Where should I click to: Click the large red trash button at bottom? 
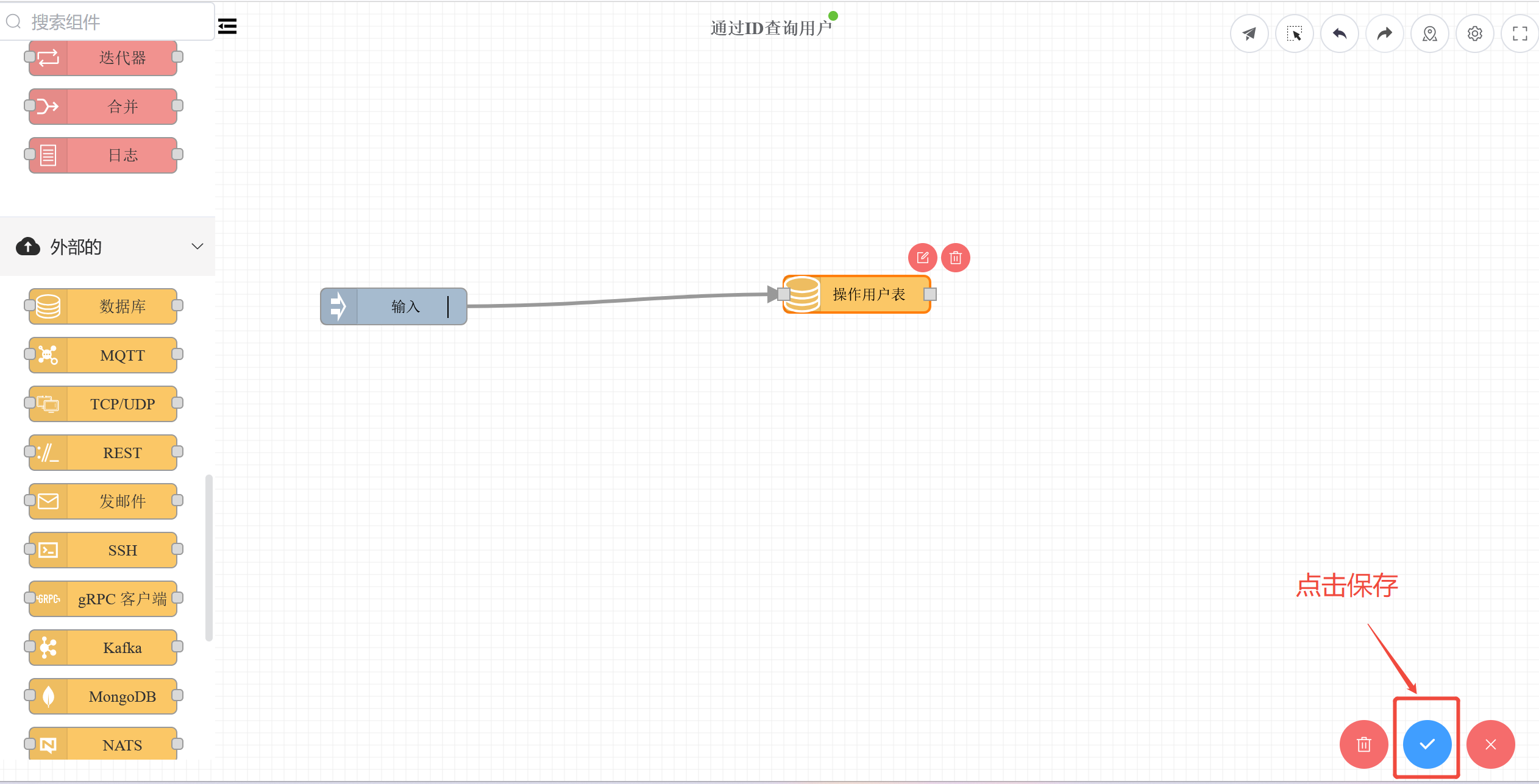click(x=1363, y=744)
